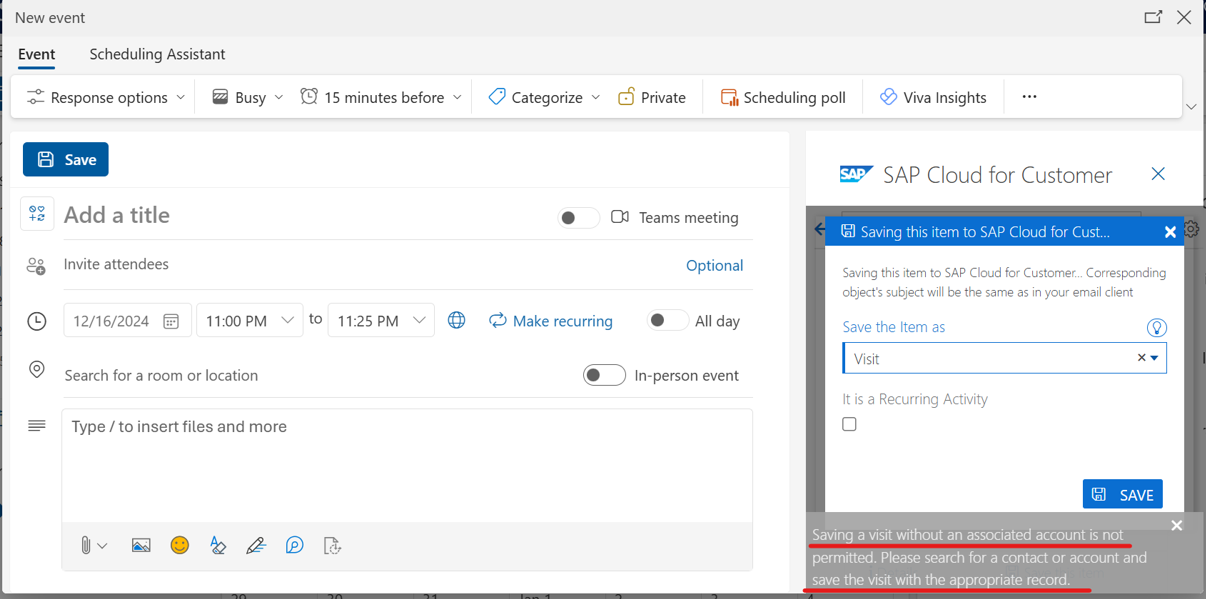This screenshot has width=1206, height=599.
Task: Save the new event in Outlook
Action: (x=66, y=160)
